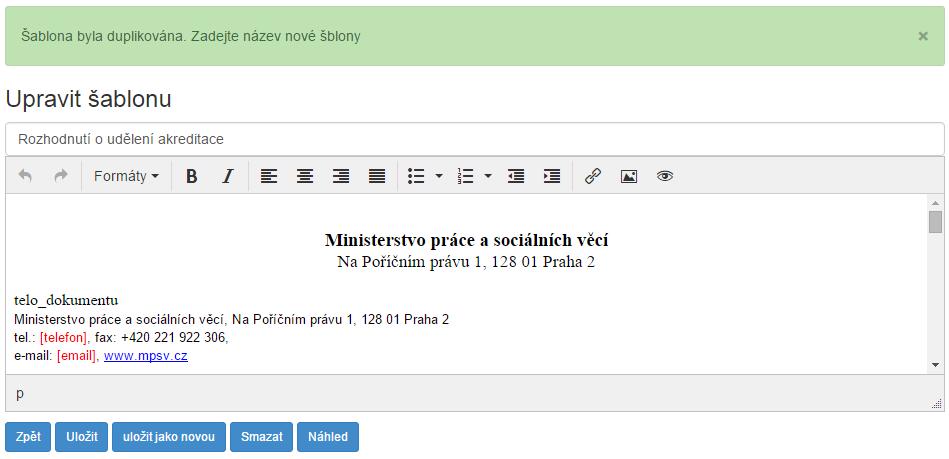Click the red '[email]' placeholder

click(x=76, y=356)
